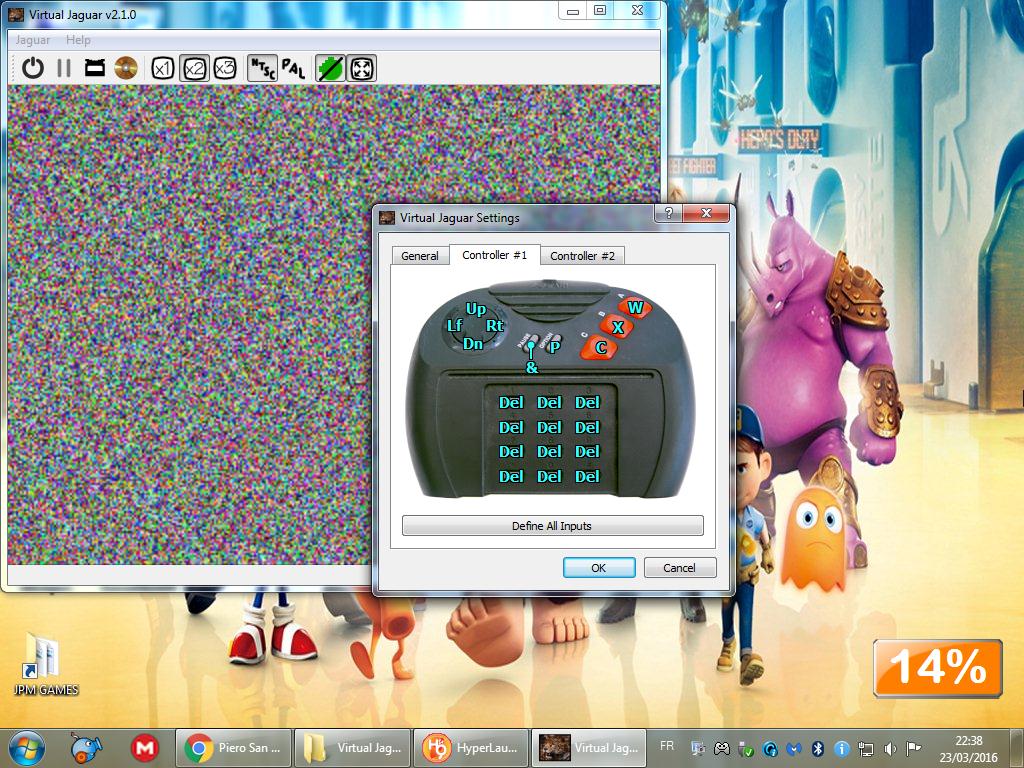1024x768 pixels.
Task: Click the Define All Inputs button
Action: click(x=552, y=526)
